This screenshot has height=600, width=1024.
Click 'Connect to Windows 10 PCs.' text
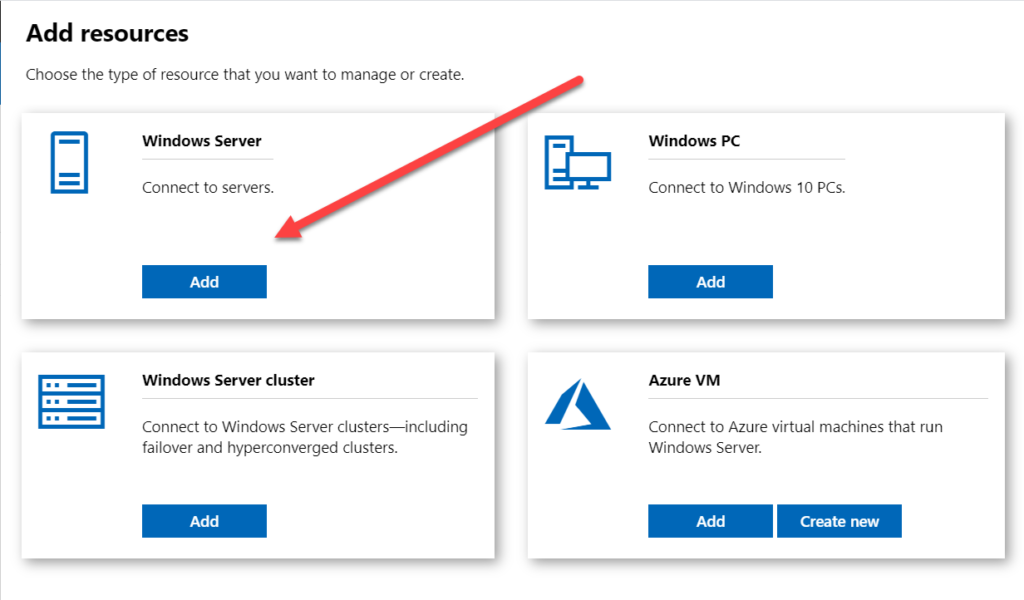click(747, 187)
